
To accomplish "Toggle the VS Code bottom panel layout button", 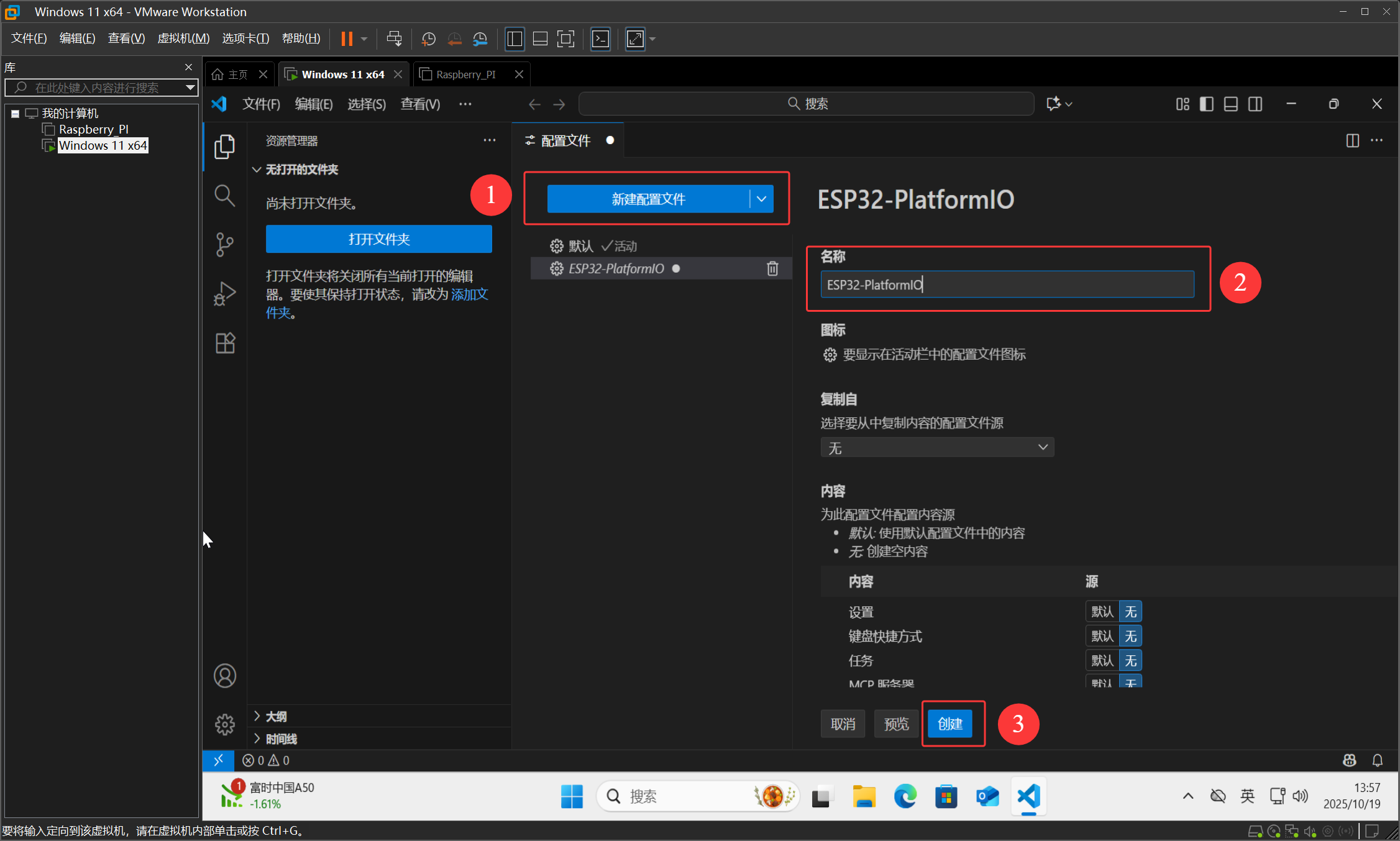I will pyautogui.click(x=1230, y=104).
